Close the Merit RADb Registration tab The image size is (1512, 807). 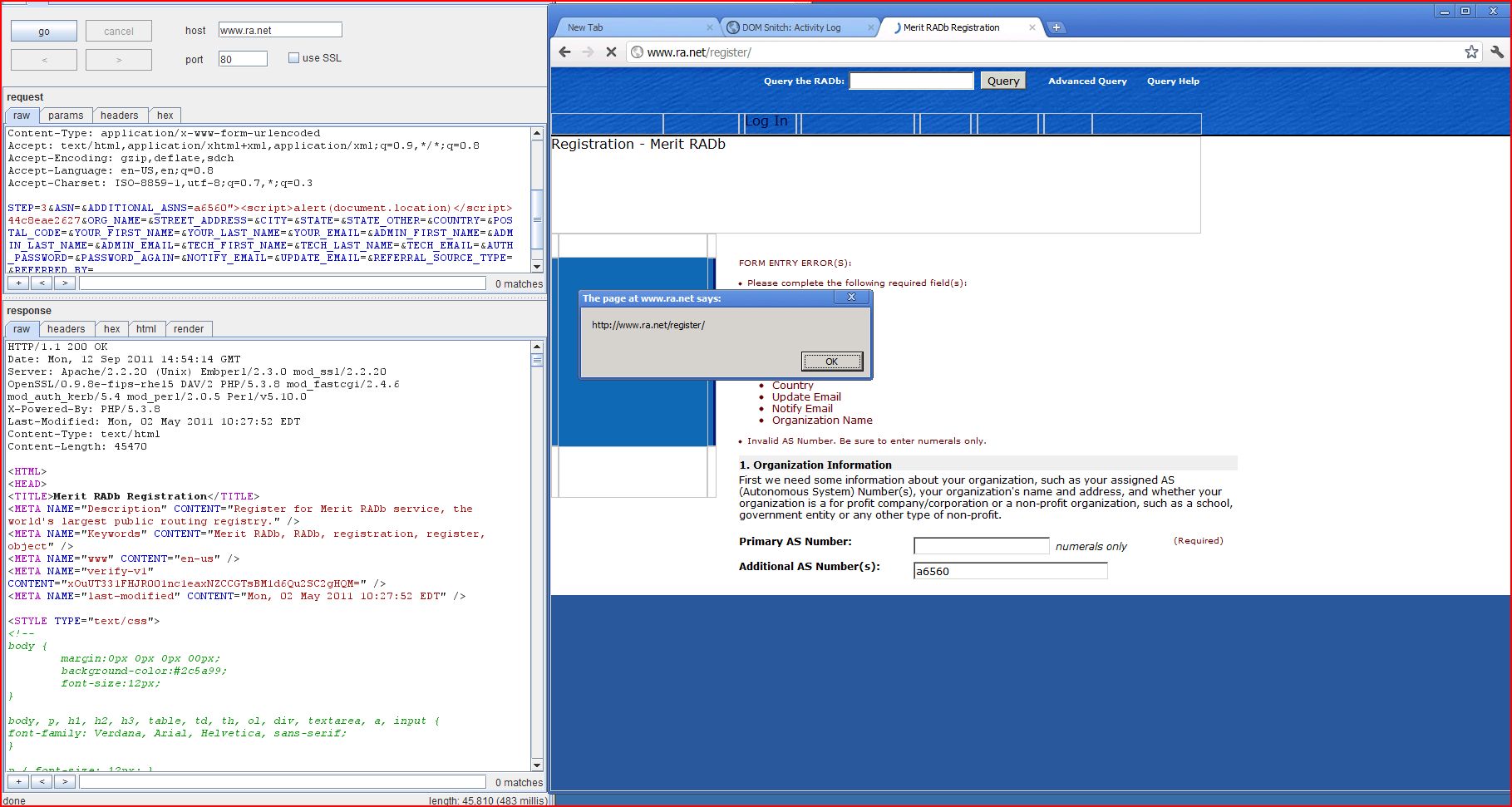coord(1032,27)
